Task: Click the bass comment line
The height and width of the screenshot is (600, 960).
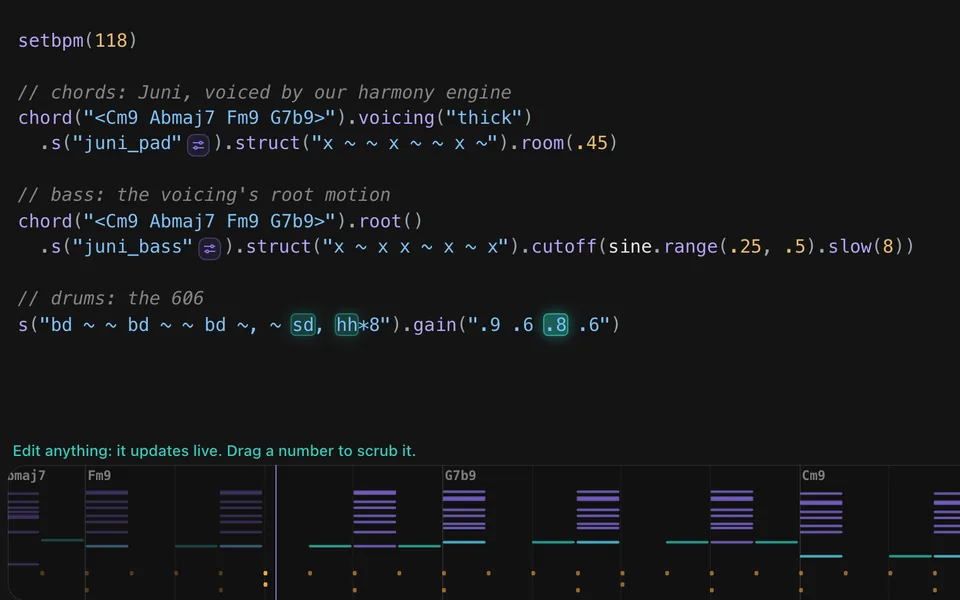Action: [x=204, y=195]
